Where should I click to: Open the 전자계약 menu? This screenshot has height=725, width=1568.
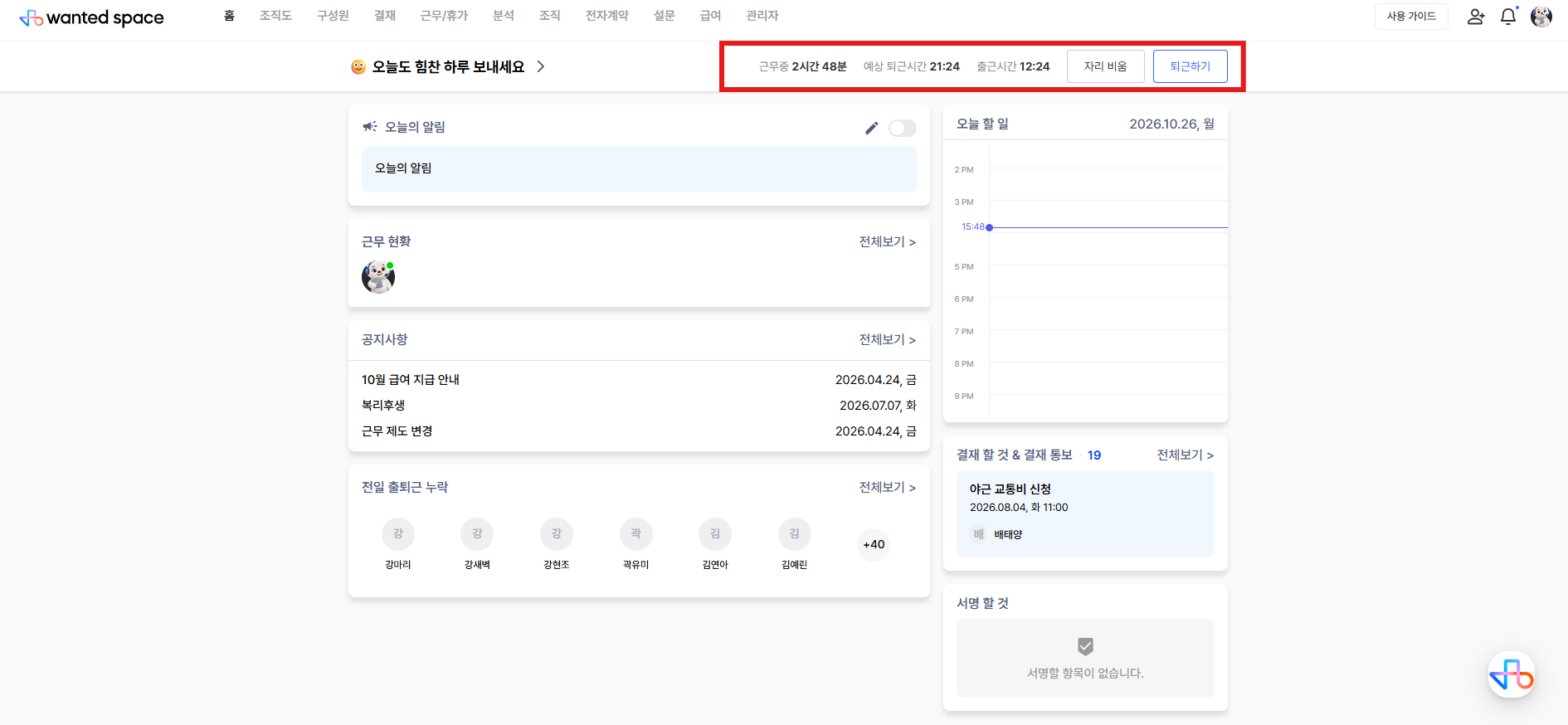607,16
